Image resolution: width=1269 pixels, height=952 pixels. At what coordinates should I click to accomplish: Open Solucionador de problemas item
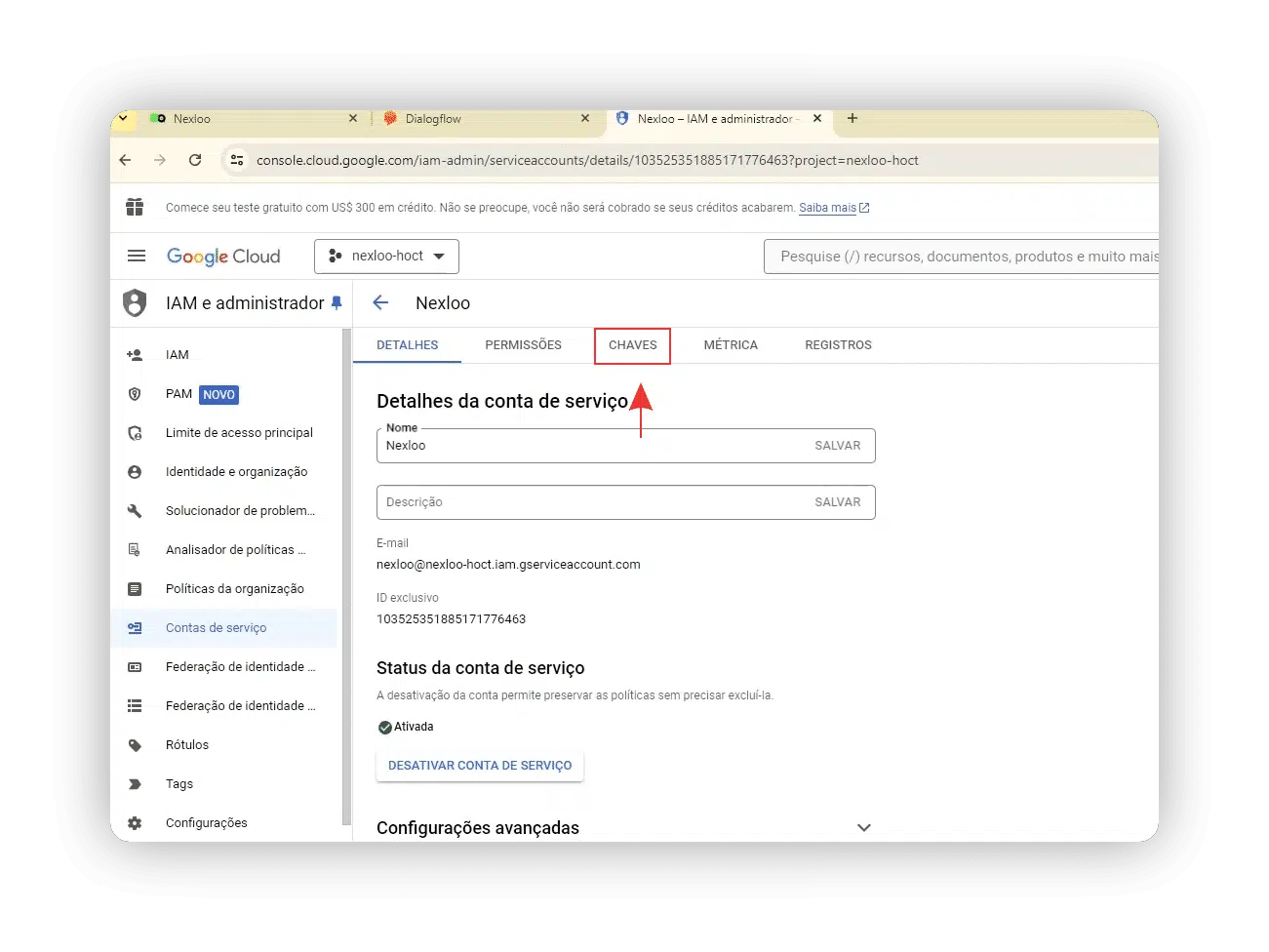click(240, 511)
